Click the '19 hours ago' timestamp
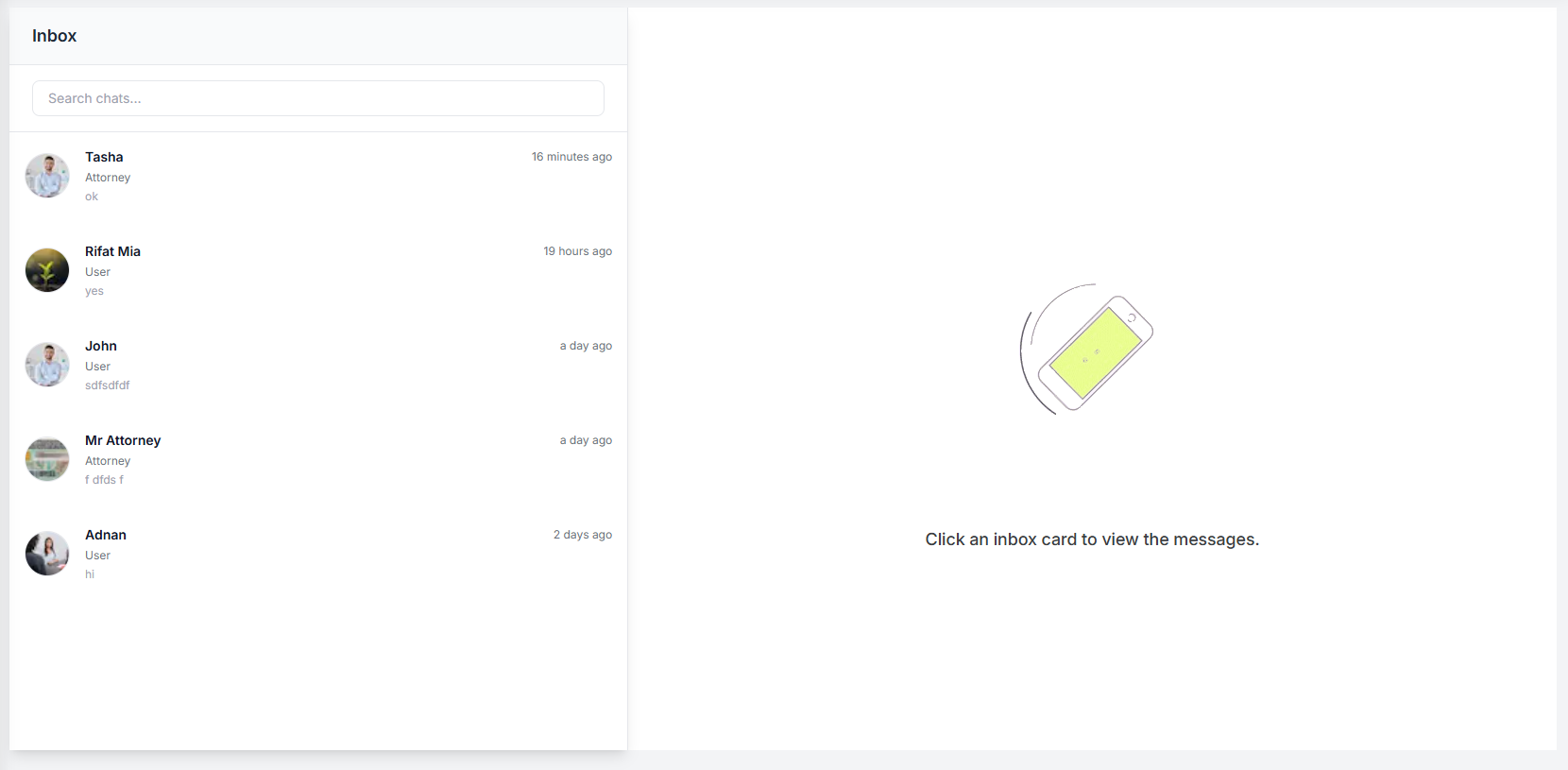Viewport: 1568px width, 770px height. [577, 251]
